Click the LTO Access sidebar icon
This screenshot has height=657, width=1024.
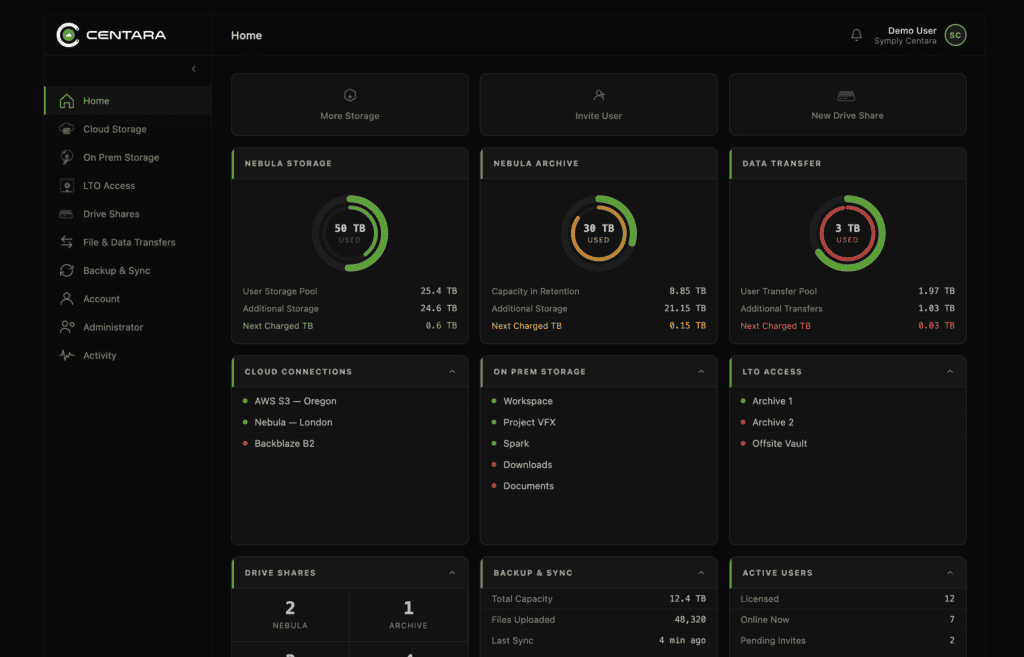pyautogui.click(x=67, y=186)
